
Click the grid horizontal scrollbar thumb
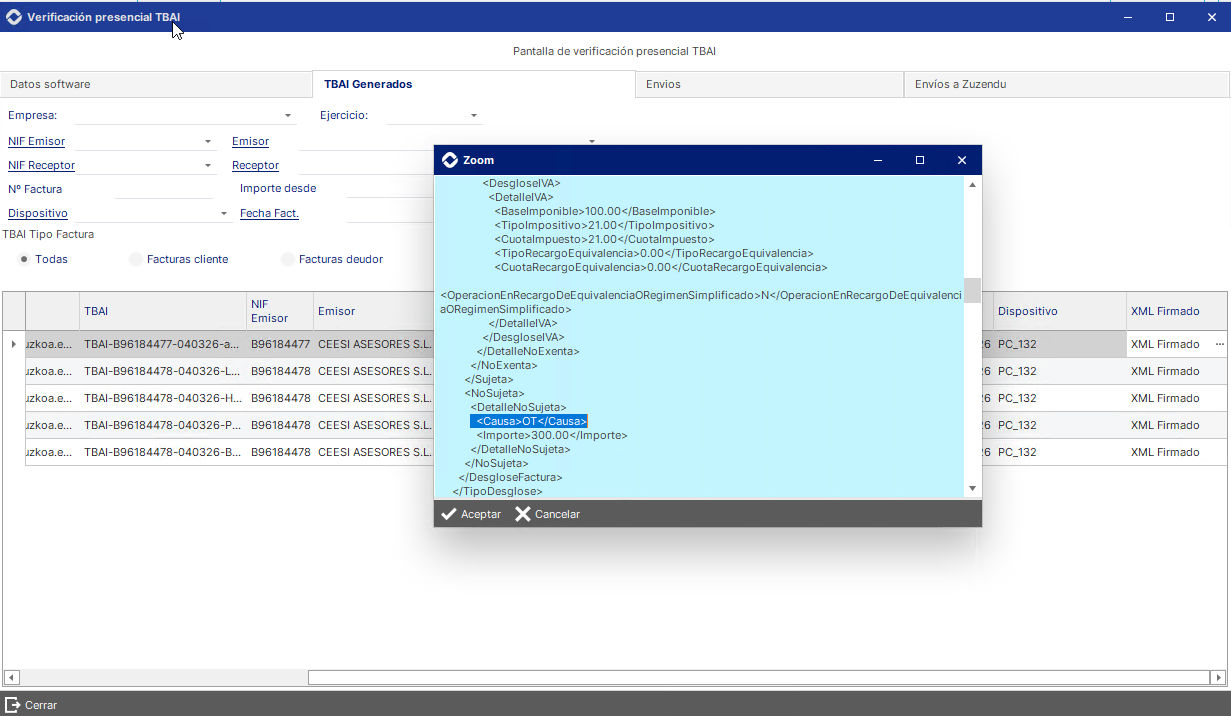757,677
